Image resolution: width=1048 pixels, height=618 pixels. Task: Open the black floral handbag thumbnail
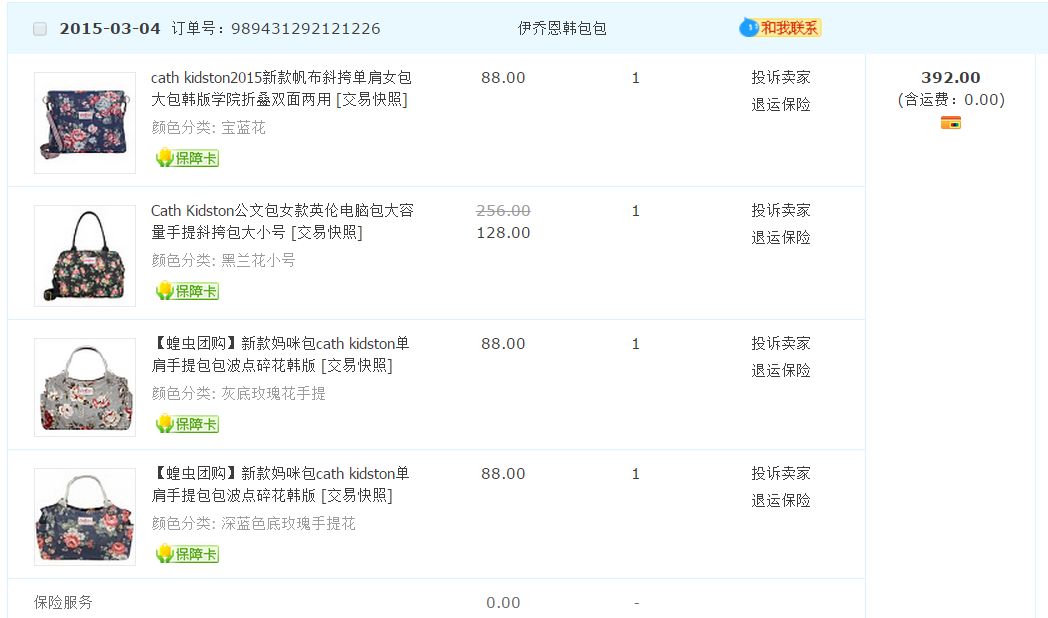point(85,256)
